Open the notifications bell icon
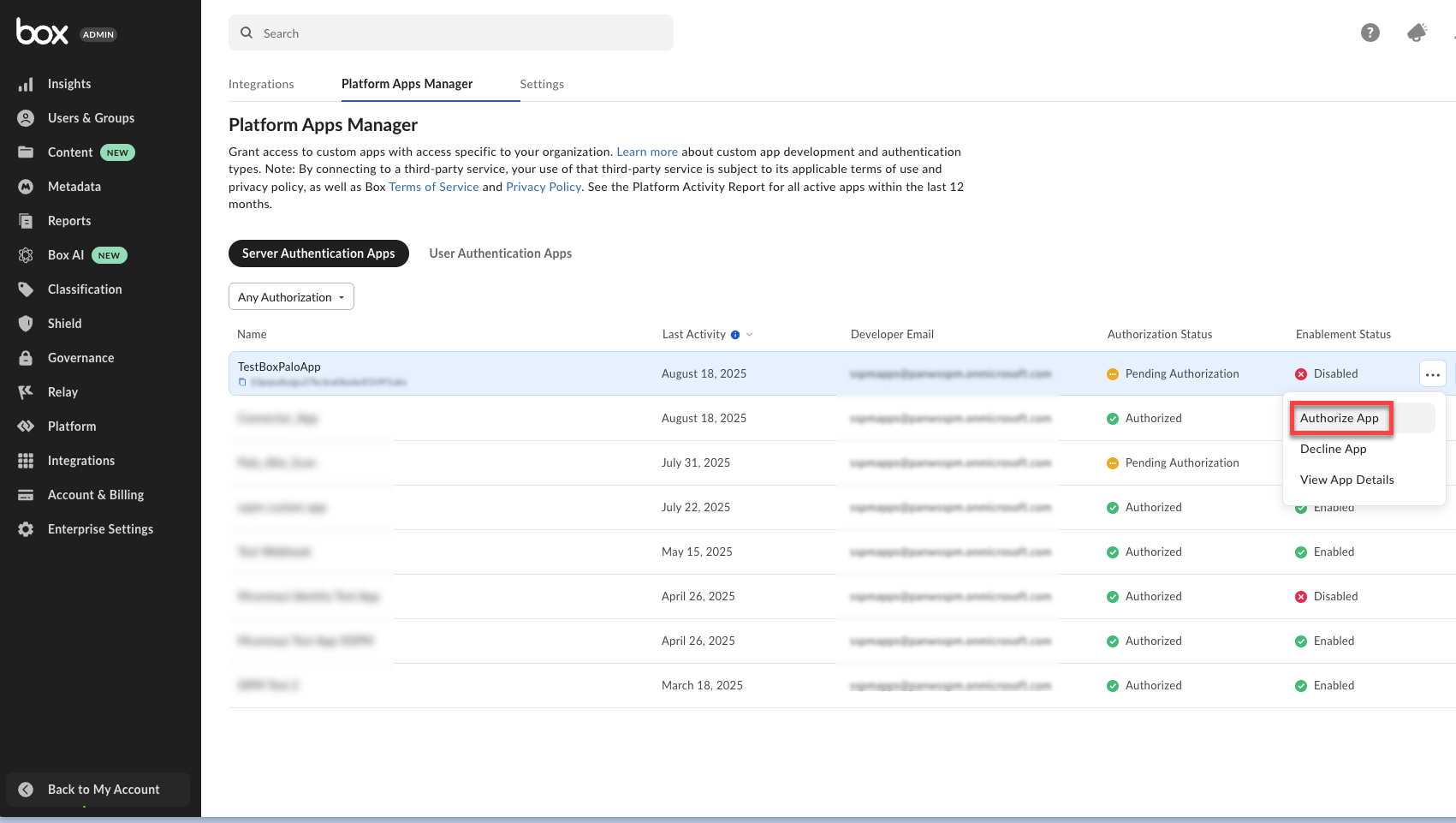This screenshot has width=1456, height=823. (x=1417, y=33)
